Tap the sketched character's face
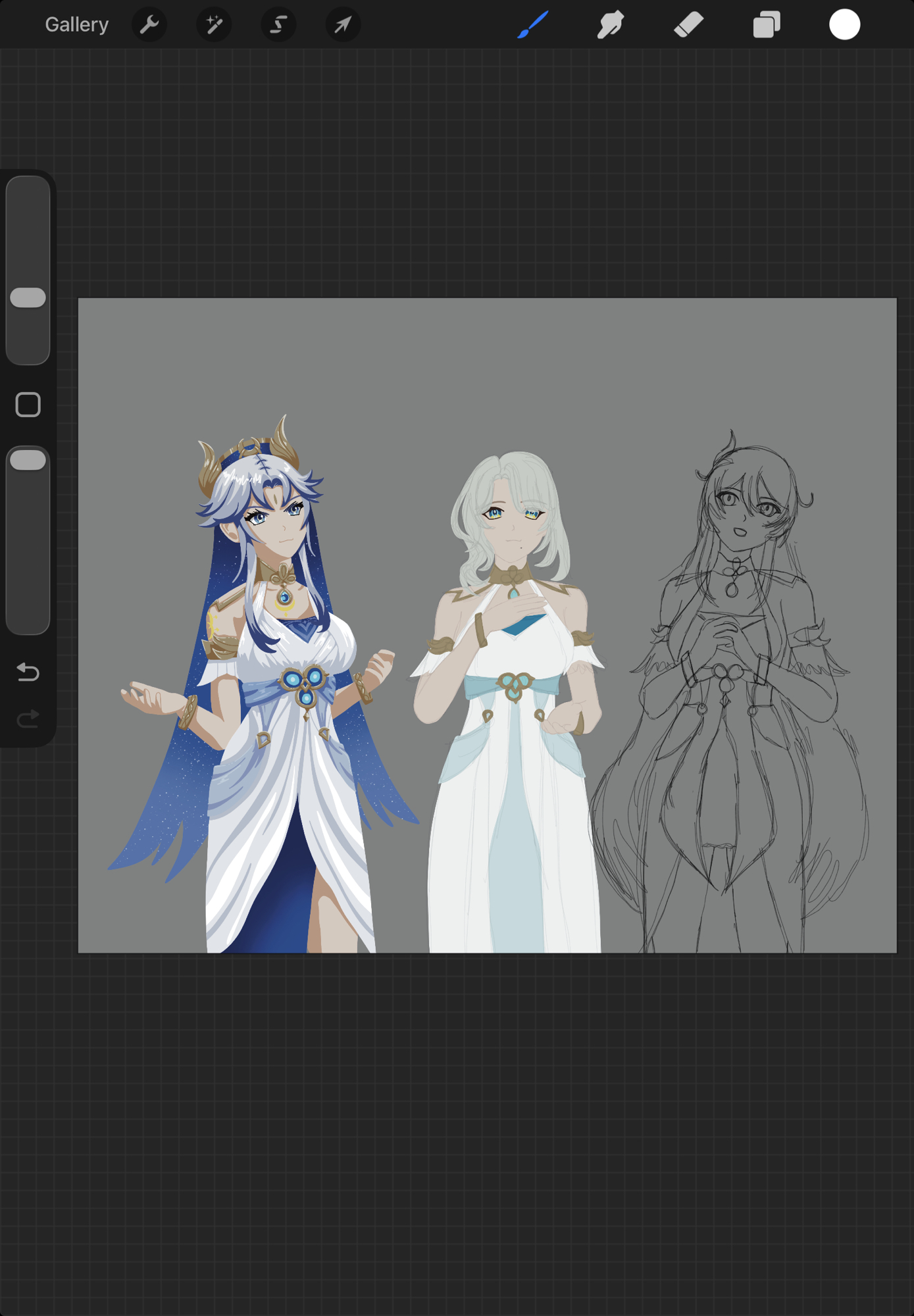Image resolution: width=914 pixels, height=1316 pixels. [x=747, y=513]
